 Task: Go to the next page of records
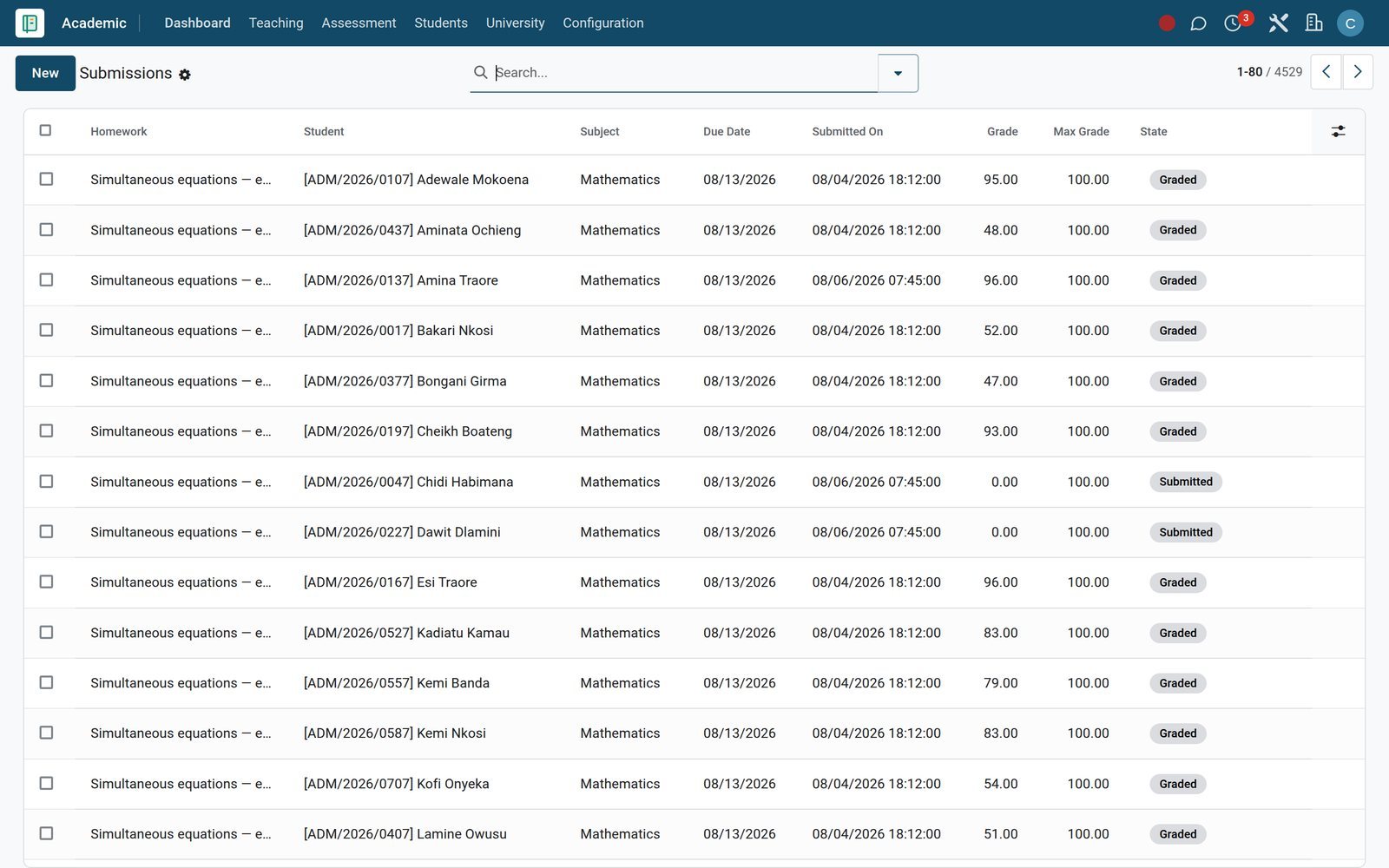coord(1358,72)
